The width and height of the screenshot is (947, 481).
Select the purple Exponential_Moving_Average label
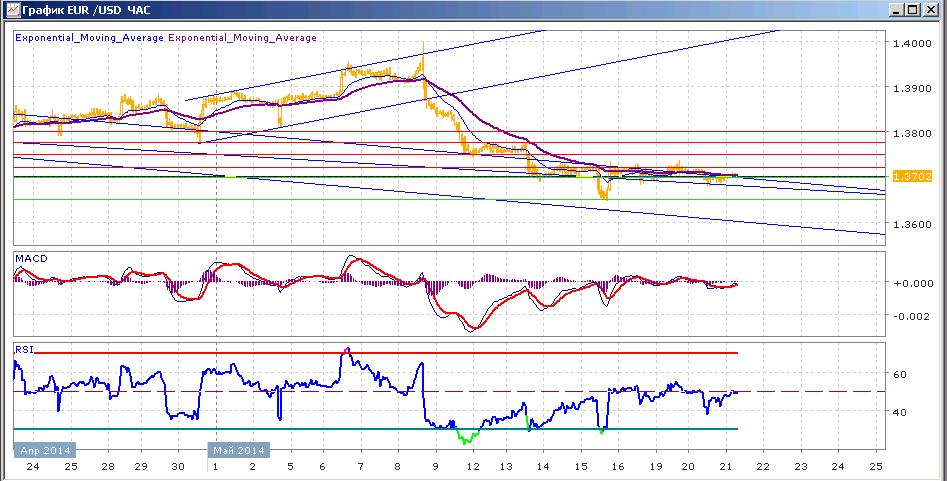tap(242, 37)
